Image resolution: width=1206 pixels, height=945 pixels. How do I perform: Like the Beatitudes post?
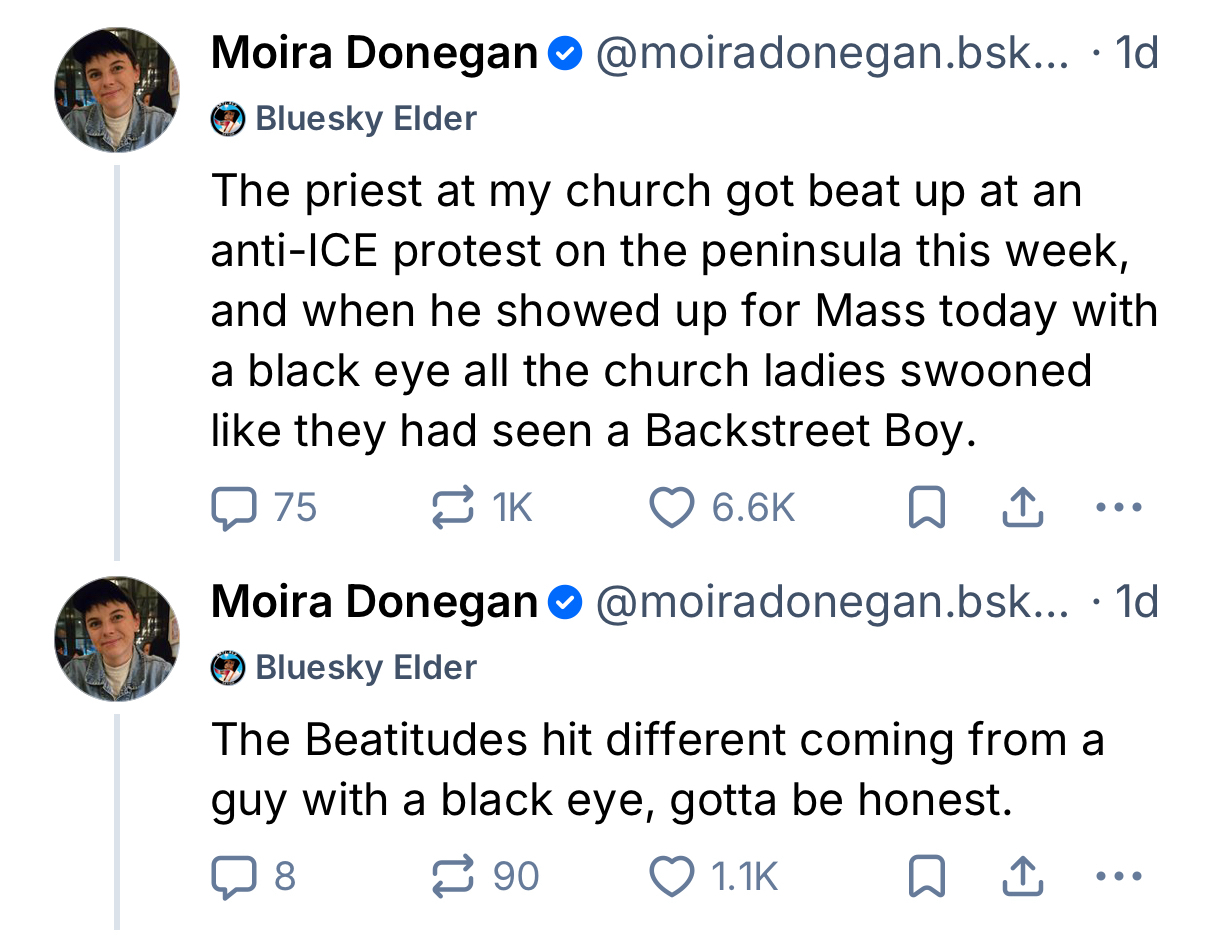tap(673, 877)
